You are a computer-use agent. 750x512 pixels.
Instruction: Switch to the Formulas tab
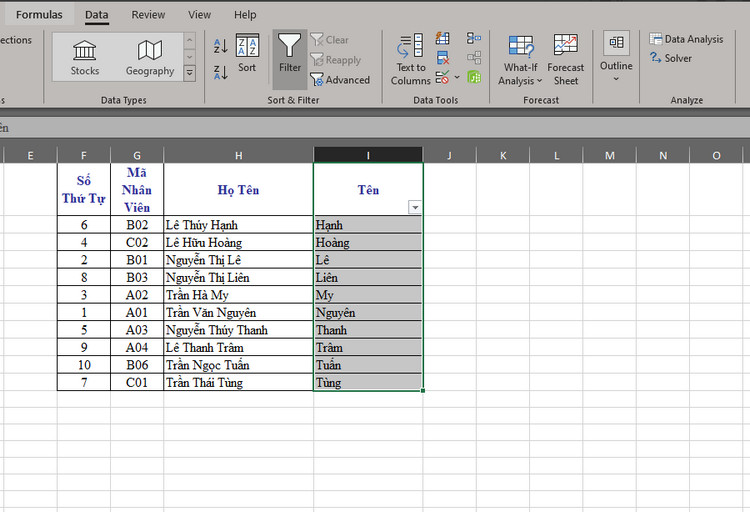pyautogui.click(x=39, y=15)
